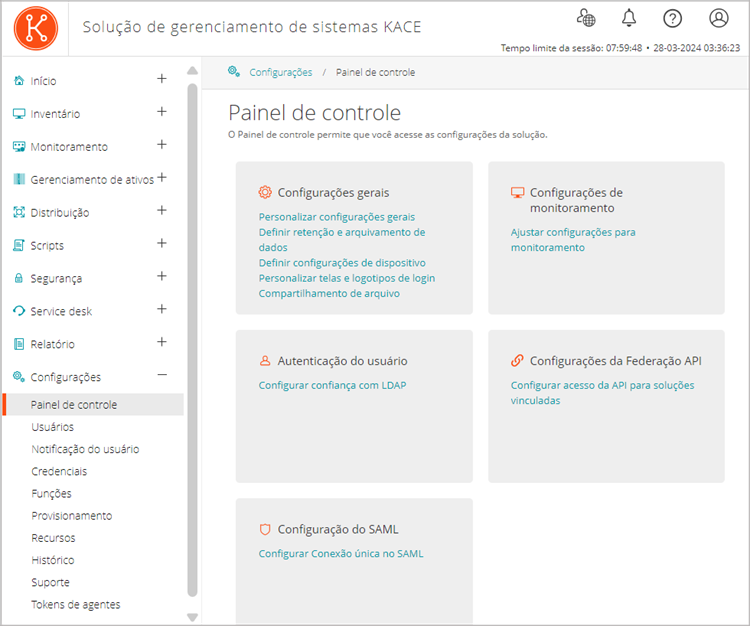
Task: Click the Configuração do SAML shield icon
Action: tap(265, 529)
